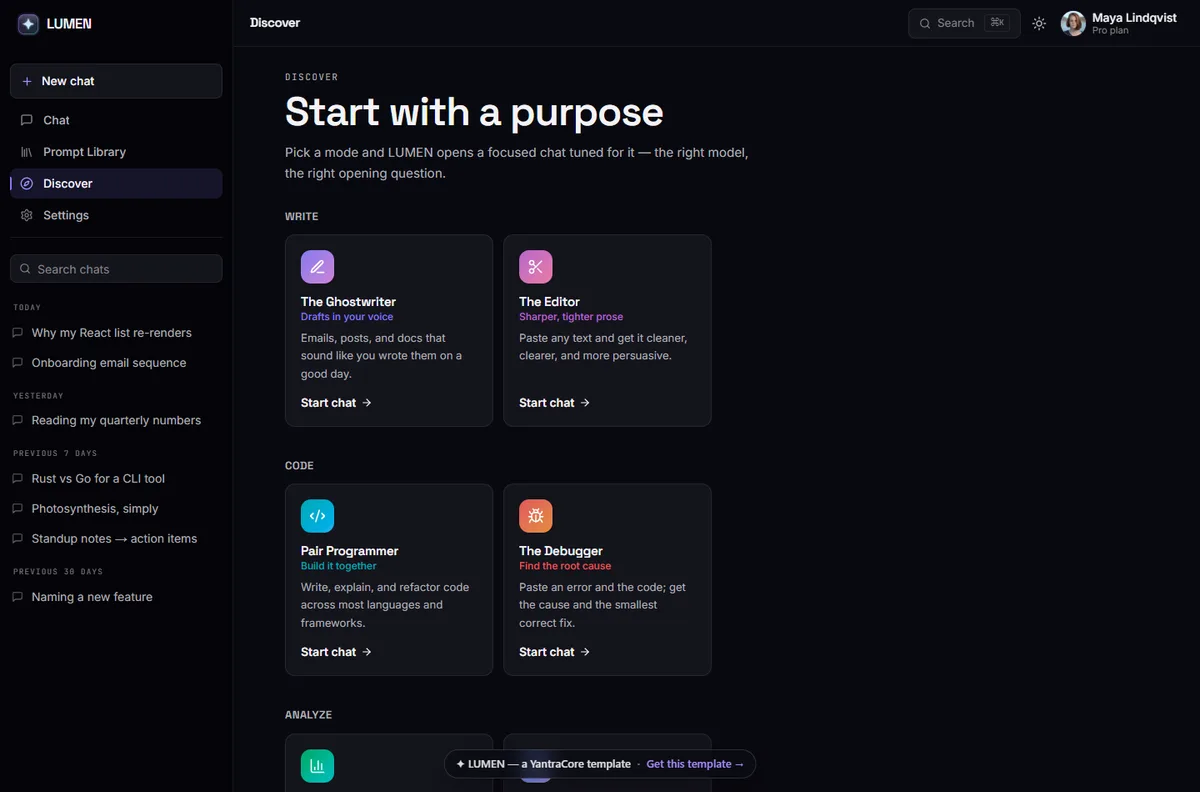Click the green bar chart icon under Analyze
This screenshot has width=1200, height=792.
317,766
